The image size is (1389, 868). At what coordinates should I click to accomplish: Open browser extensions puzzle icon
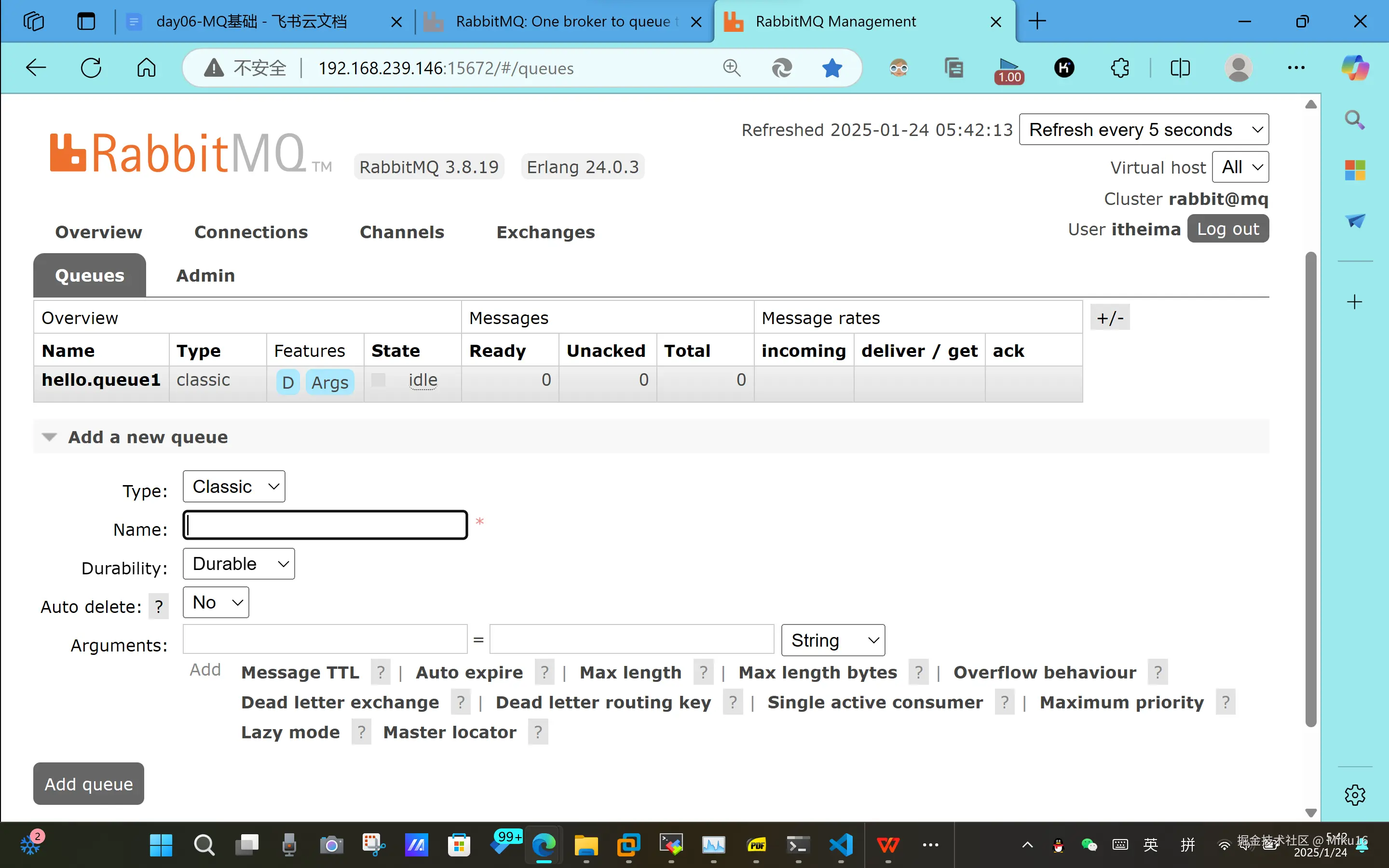tap(1119, 68)
